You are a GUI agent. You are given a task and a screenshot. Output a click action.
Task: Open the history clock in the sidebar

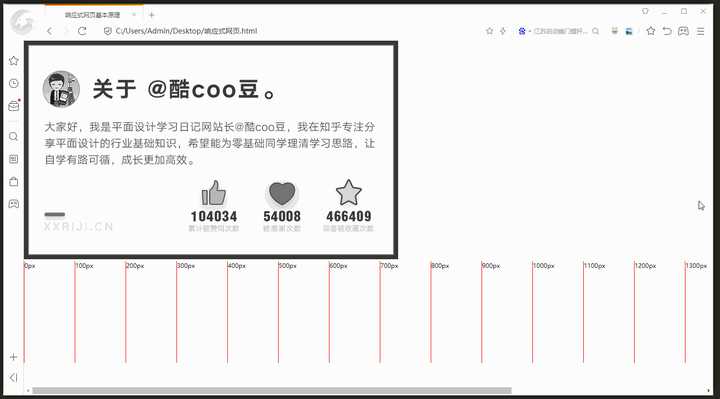(x=14, y=83)
